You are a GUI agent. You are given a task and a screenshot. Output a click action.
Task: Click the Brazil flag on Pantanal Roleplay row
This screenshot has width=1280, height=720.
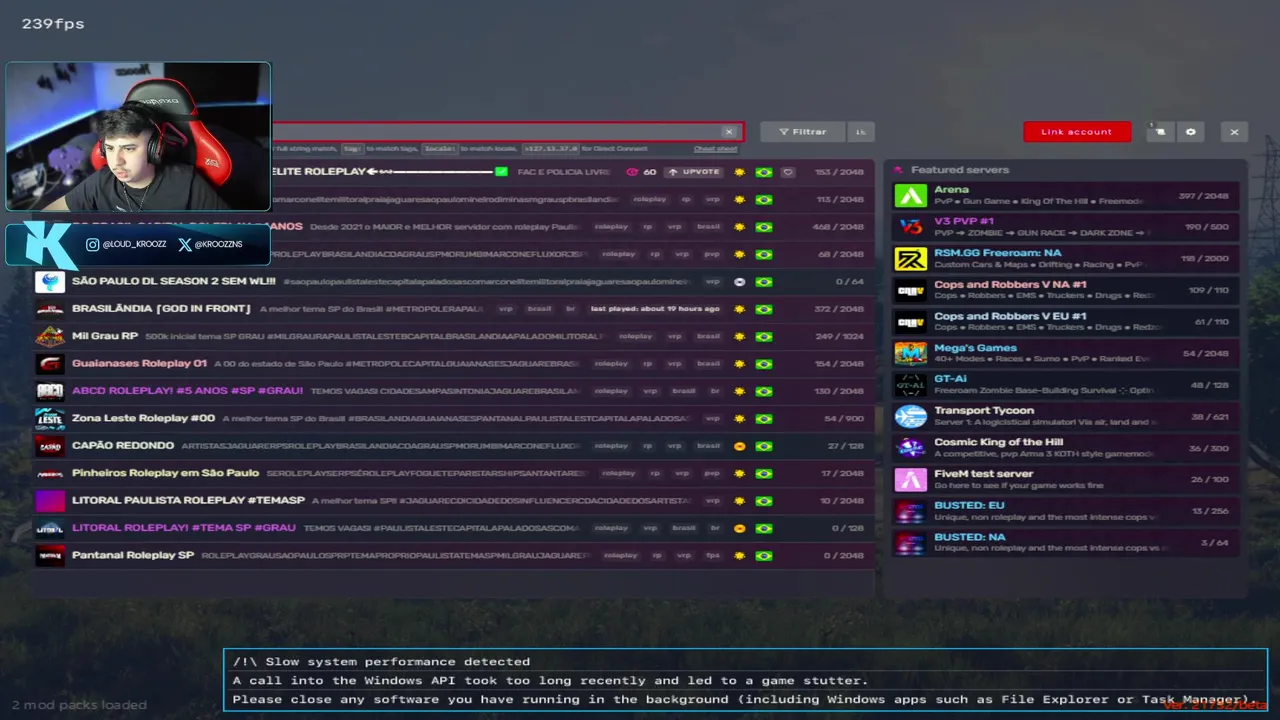[764, 556]
